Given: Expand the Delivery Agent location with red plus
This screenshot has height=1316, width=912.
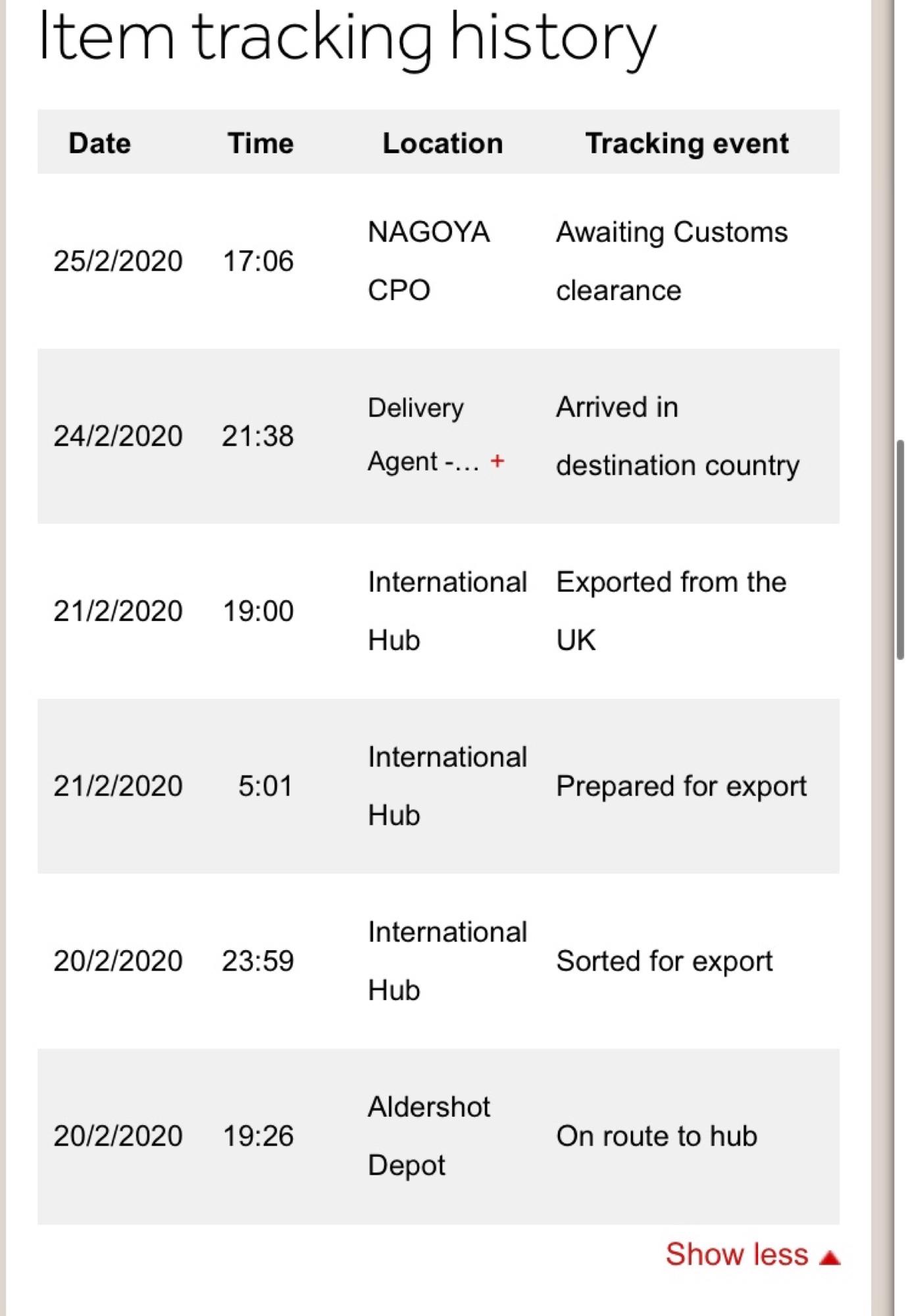Looking at the screenshot, I should (497, 461).
